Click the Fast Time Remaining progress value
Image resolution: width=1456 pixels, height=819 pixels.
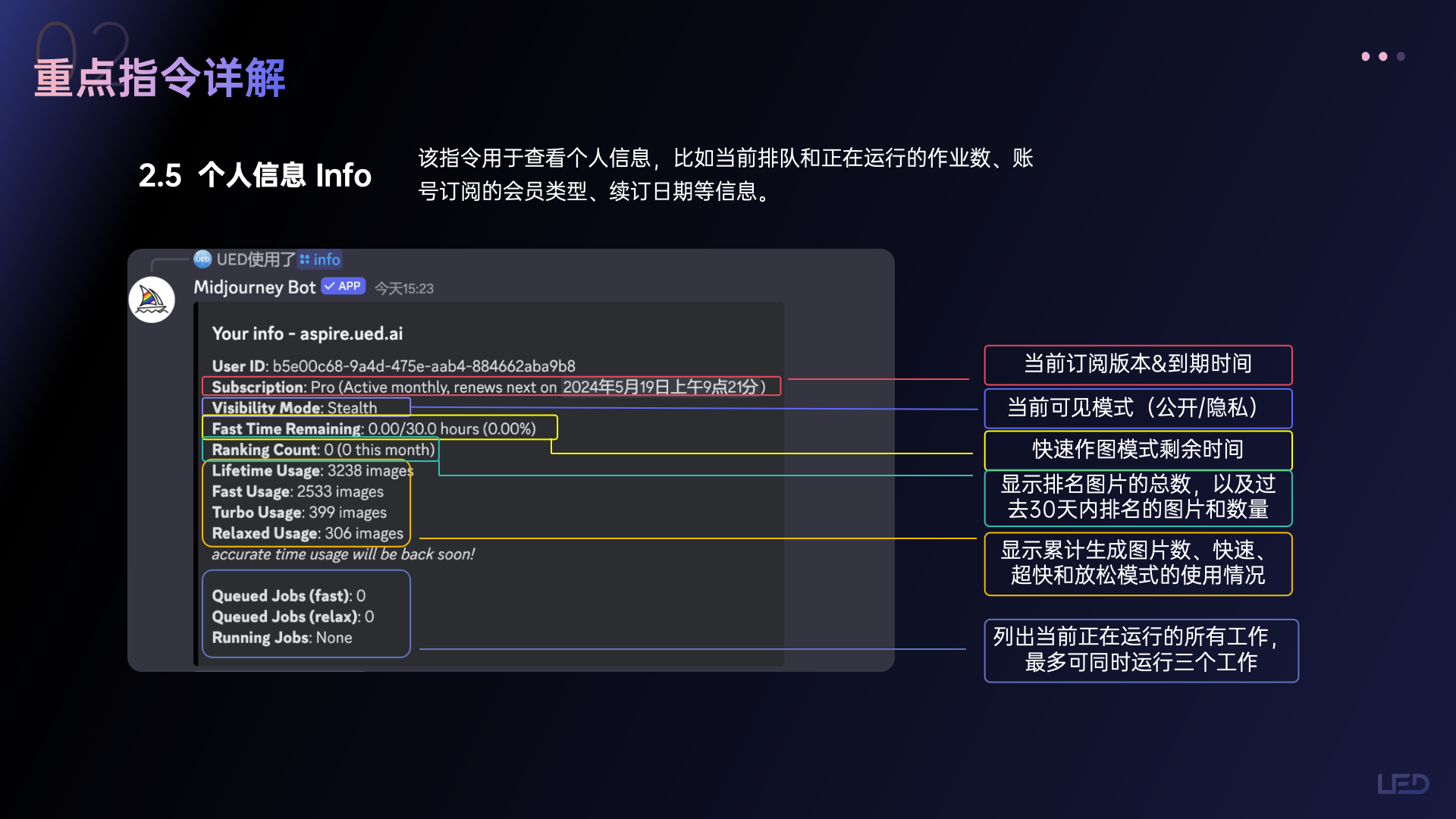coord(452,428)
